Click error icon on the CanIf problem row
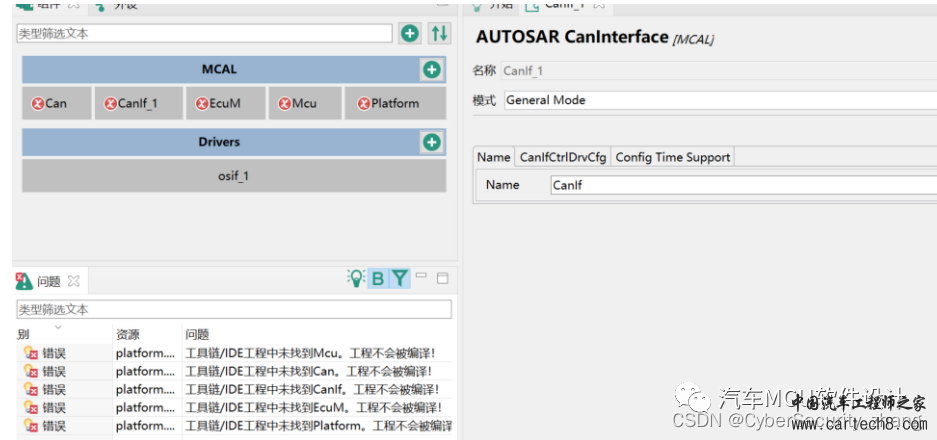The width and height of the screenshot is (937, 440). pos(30,389)
